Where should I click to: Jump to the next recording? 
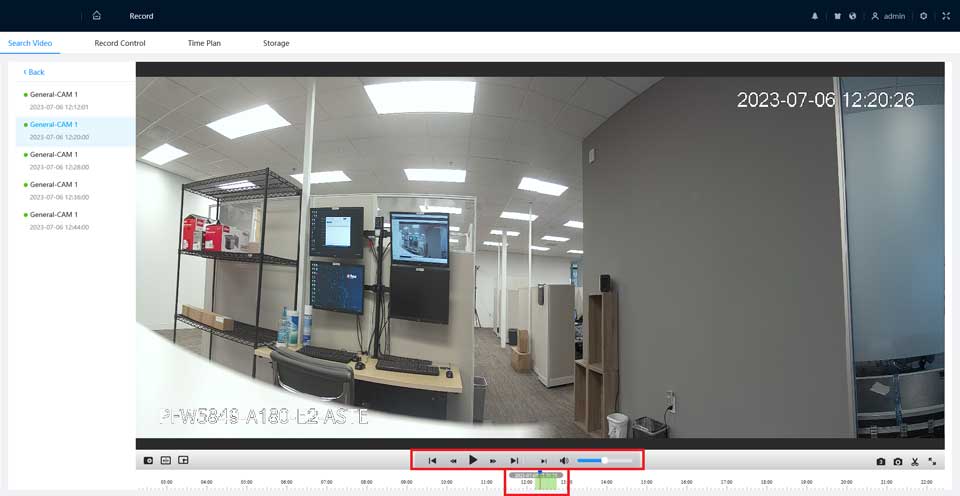(x=514, y=461)
